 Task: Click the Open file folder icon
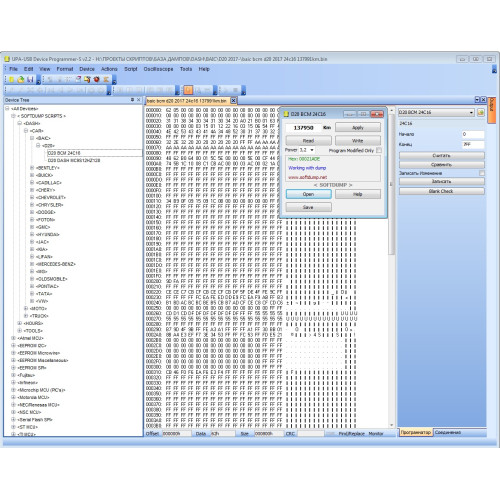21,79
